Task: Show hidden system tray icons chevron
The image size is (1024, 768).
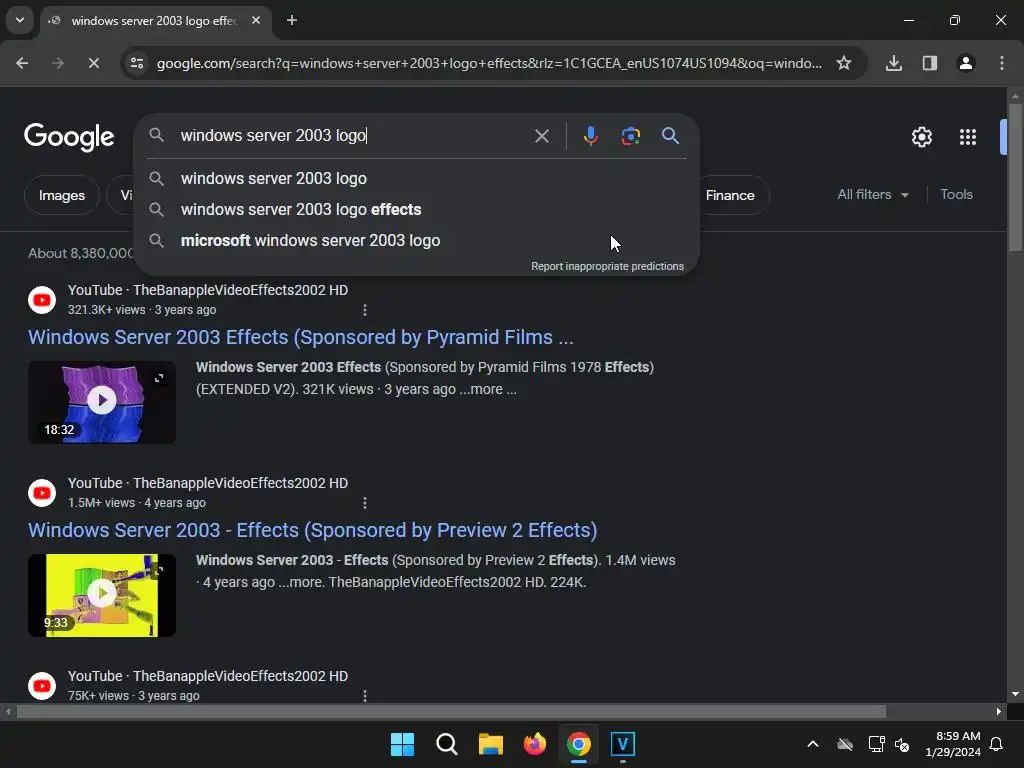Action: click(812, 744)
